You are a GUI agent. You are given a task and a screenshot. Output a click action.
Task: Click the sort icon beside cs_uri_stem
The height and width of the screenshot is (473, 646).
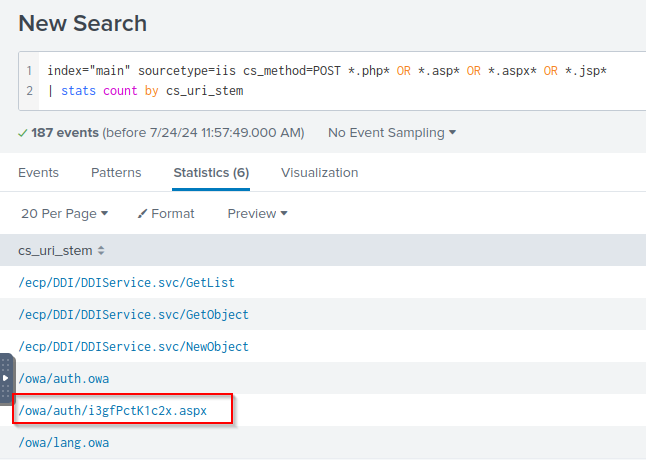(101, 250)
